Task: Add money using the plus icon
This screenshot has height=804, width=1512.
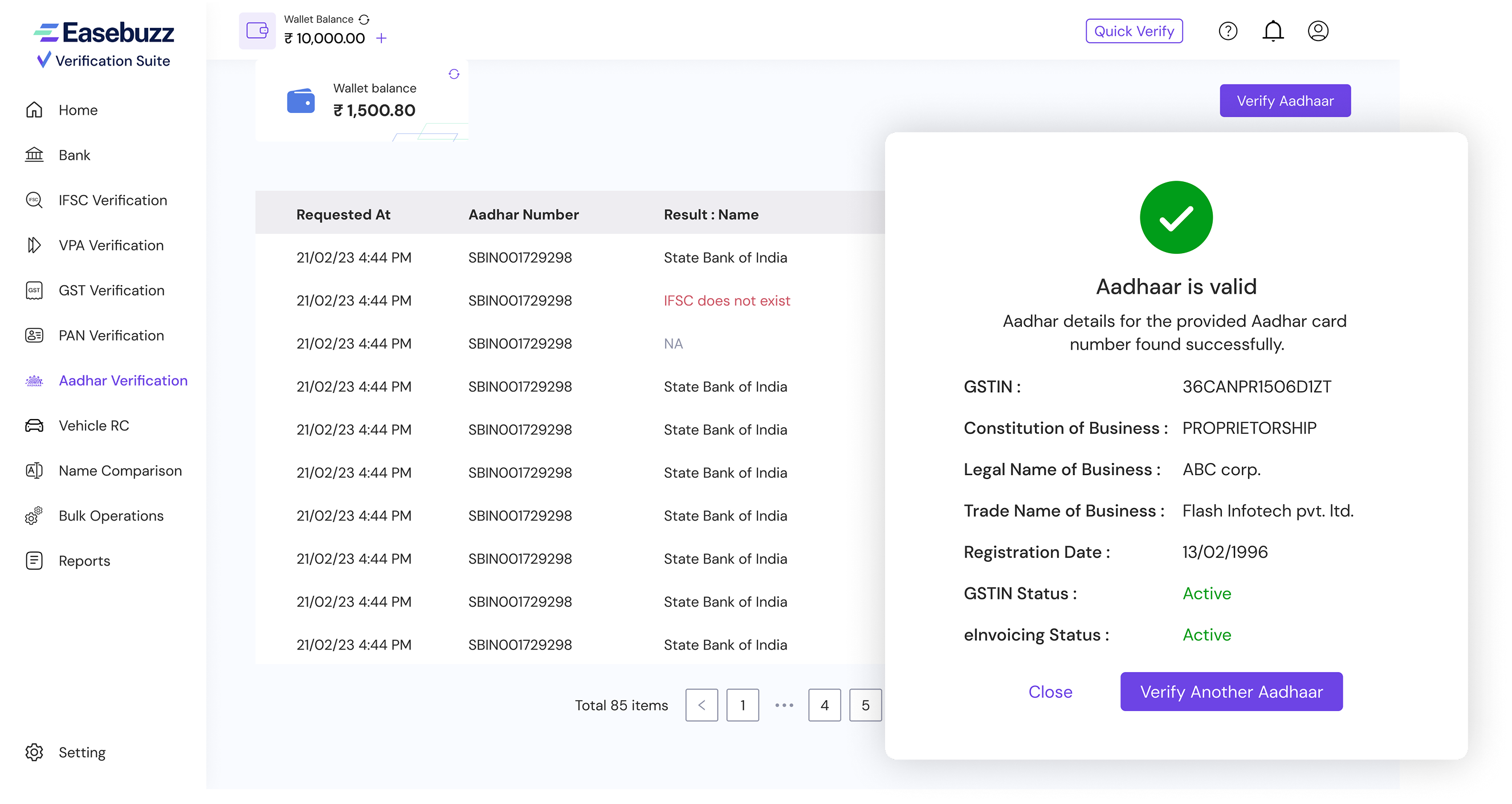Action: coord(381,38)
